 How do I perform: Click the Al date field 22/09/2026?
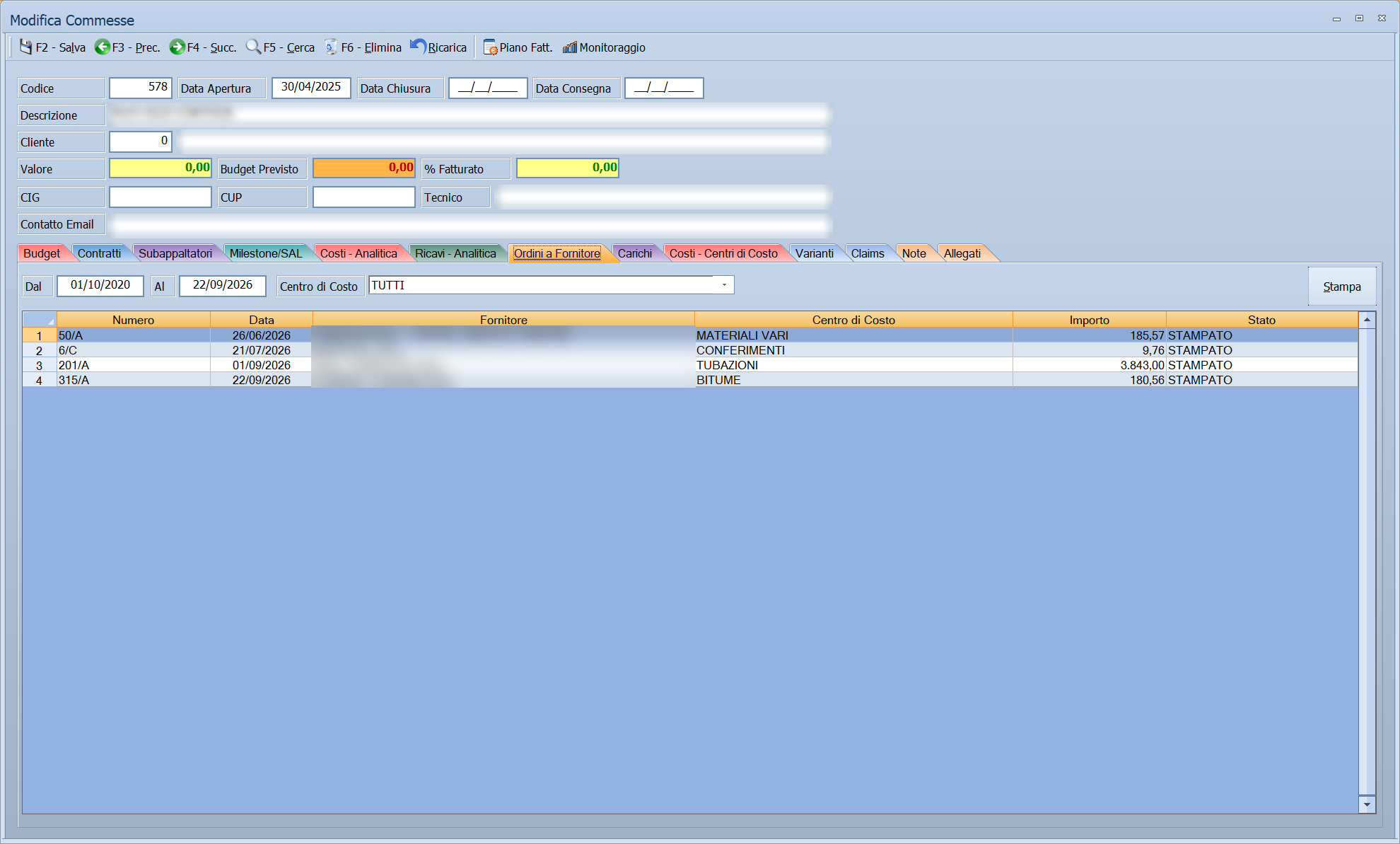pos(223,285)
